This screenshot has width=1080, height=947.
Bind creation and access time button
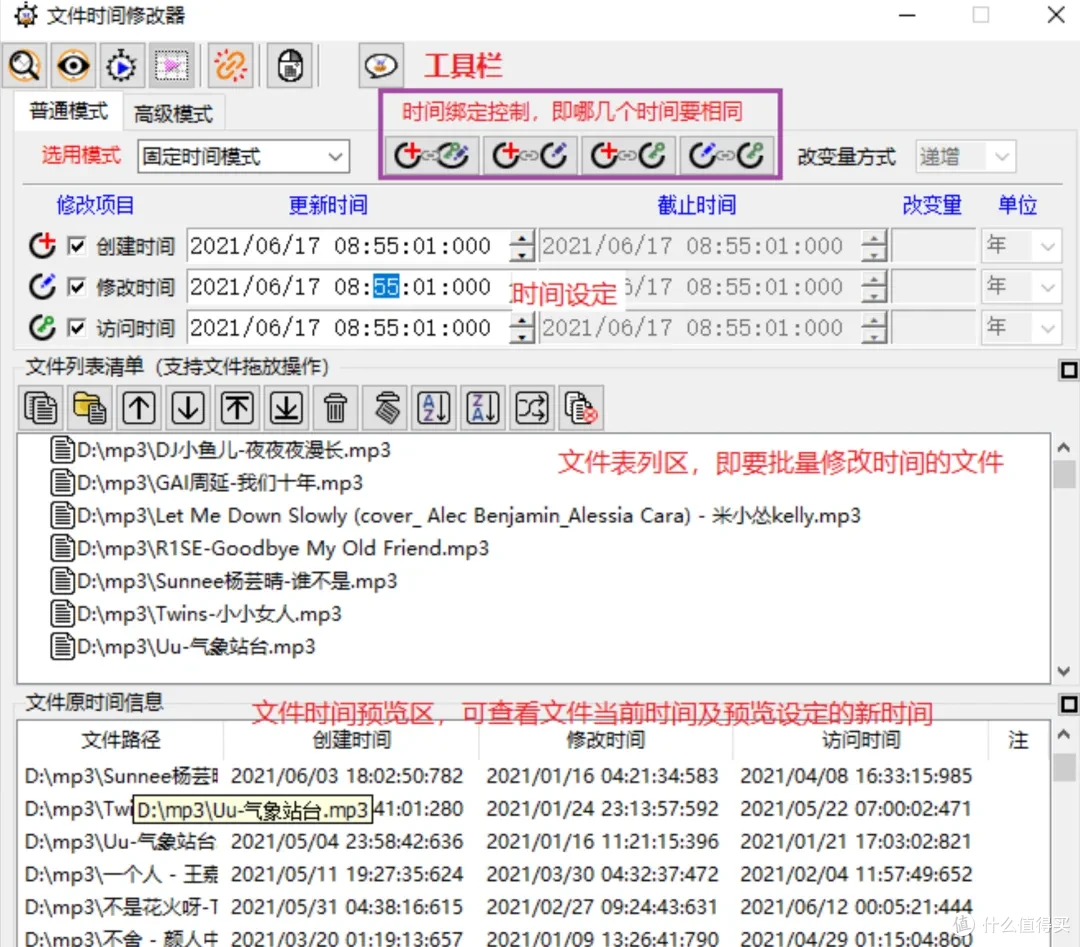(628, 155)
